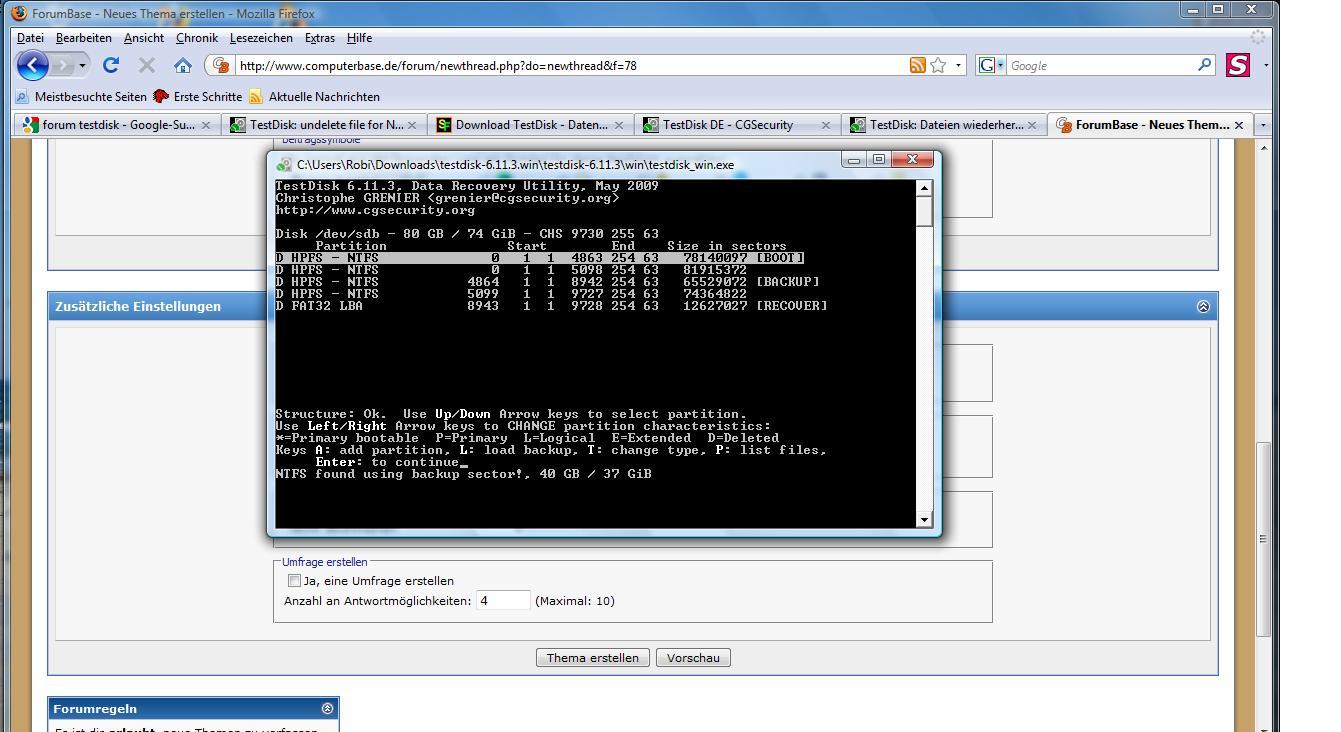Open the Datei menu
Screen dimensions: 1341x732
pyautogui.click(x=30, y=38)
